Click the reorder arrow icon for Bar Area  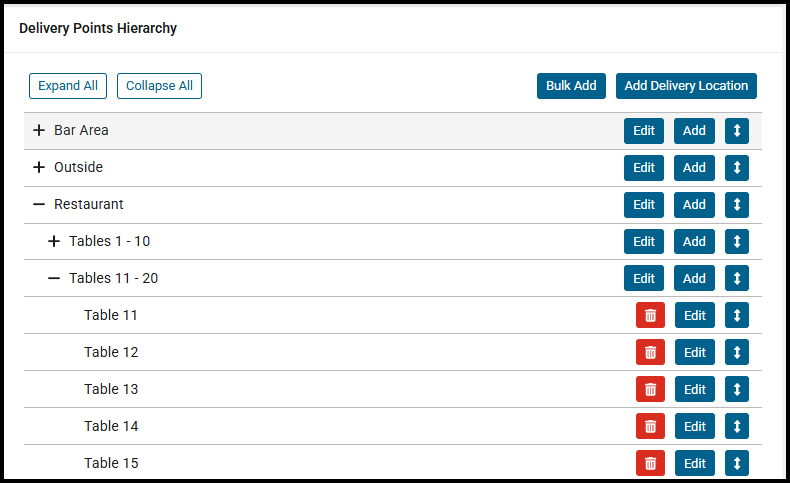pyautogui.click(x=737, y=131)
